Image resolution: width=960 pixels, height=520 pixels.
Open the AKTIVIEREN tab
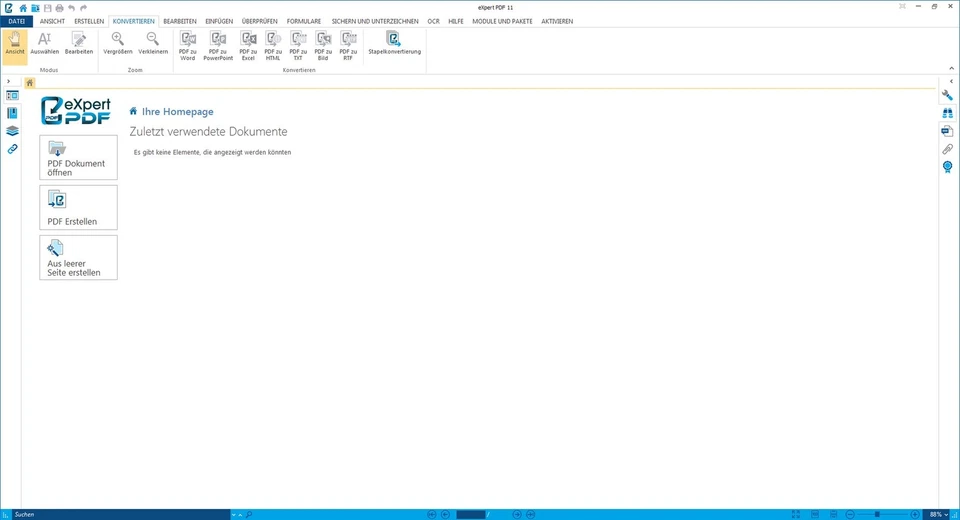tap(557, 21)
